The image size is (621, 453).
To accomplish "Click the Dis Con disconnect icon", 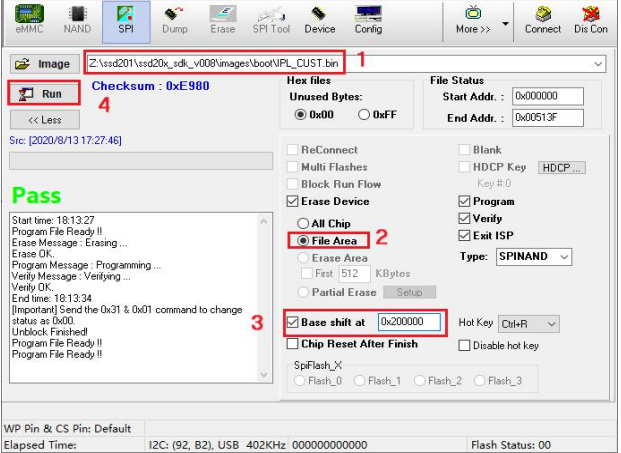I will pos(591,21).
